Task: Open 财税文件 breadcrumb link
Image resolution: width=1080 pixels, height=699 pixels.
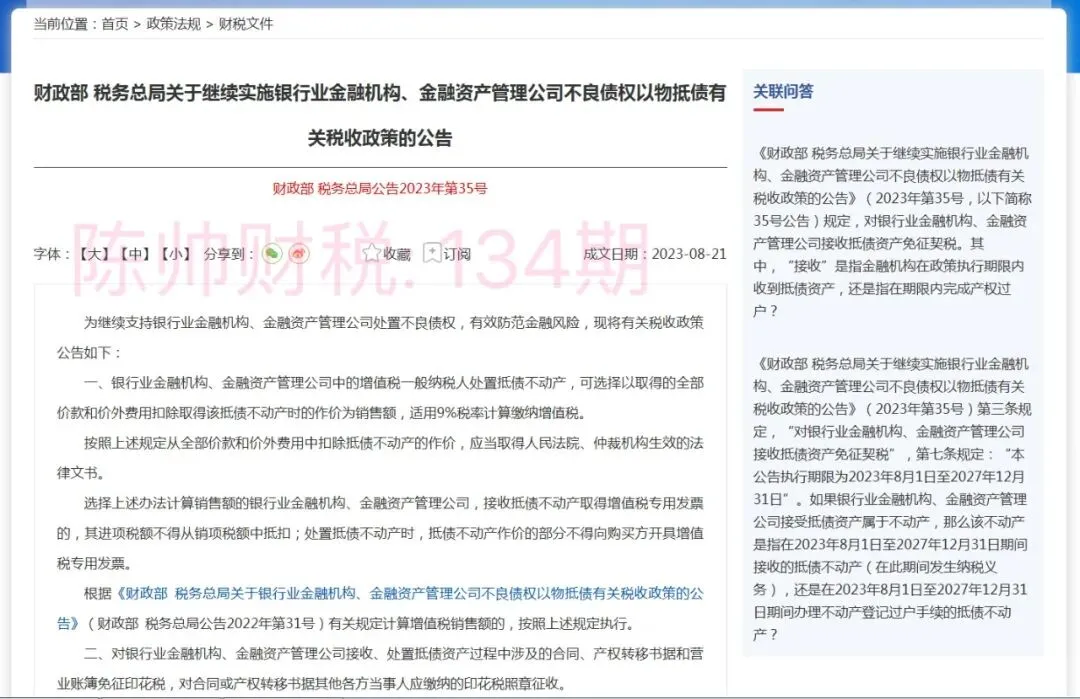Action: pyautogui.click(x=246, y=24)
